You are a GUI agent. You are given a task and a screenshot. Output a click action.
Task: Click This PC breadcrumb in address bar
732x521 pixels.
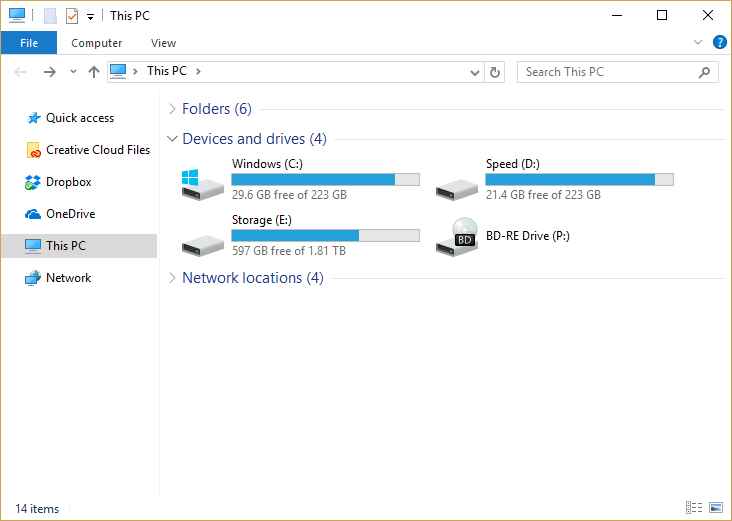point(167,71)
